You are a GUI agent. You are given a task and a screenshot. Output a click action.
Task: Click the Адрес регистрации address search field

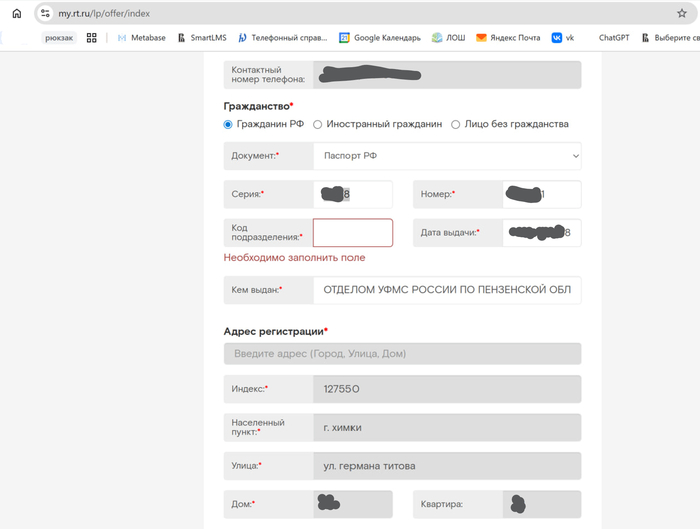point(402,354)
